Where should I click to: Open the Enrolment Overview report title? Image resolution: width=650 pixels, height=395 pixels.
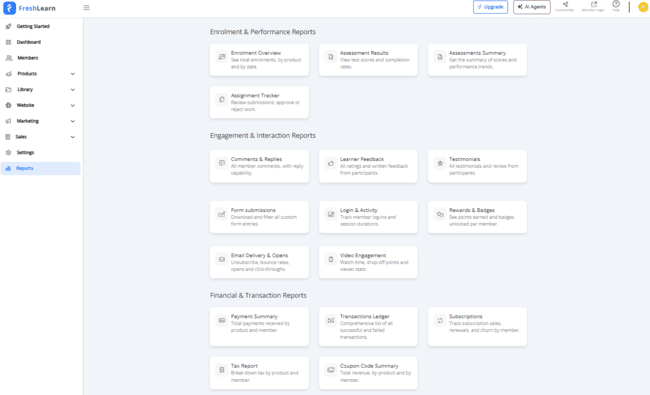[x=256, y=53]
